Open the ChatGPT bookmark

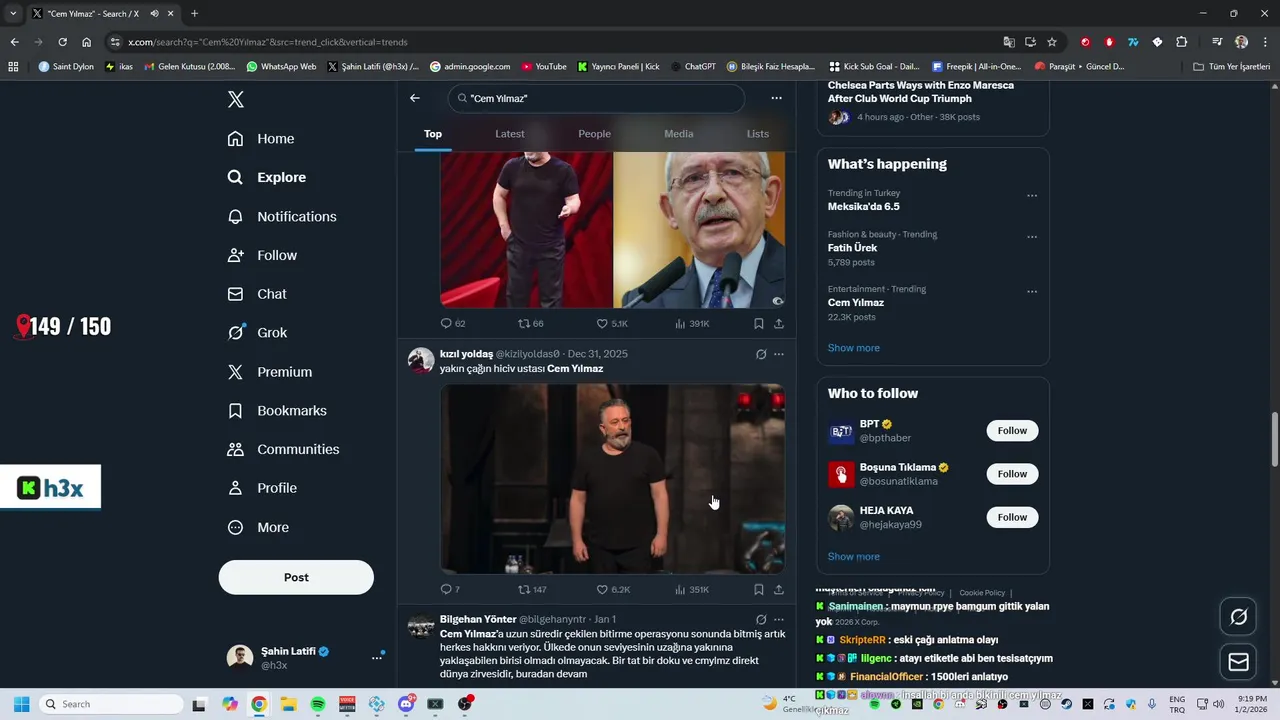click(693, 67)
